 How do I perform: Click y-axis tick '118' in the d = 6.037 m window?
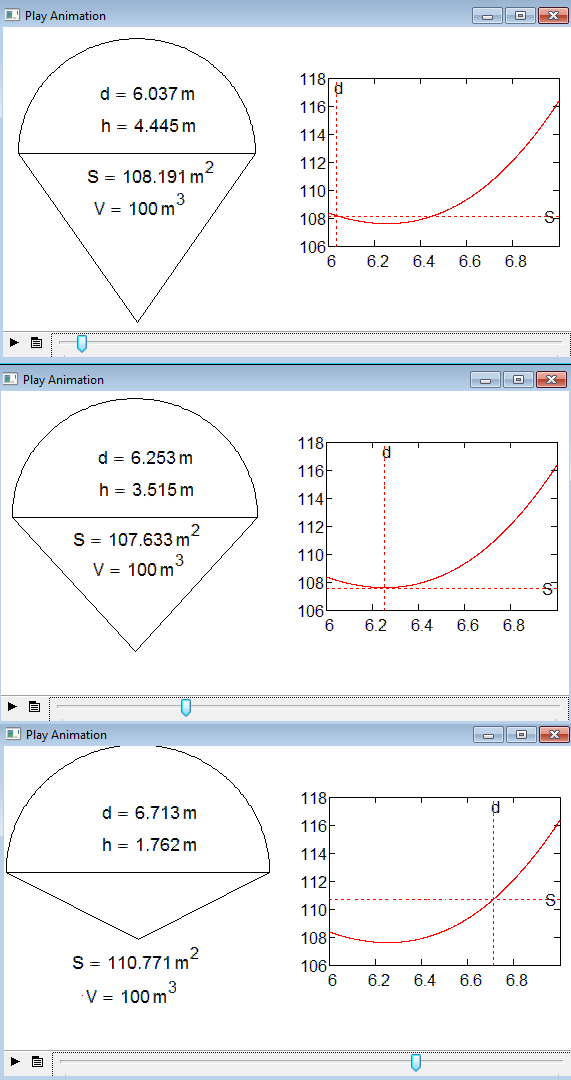(313, 79)
